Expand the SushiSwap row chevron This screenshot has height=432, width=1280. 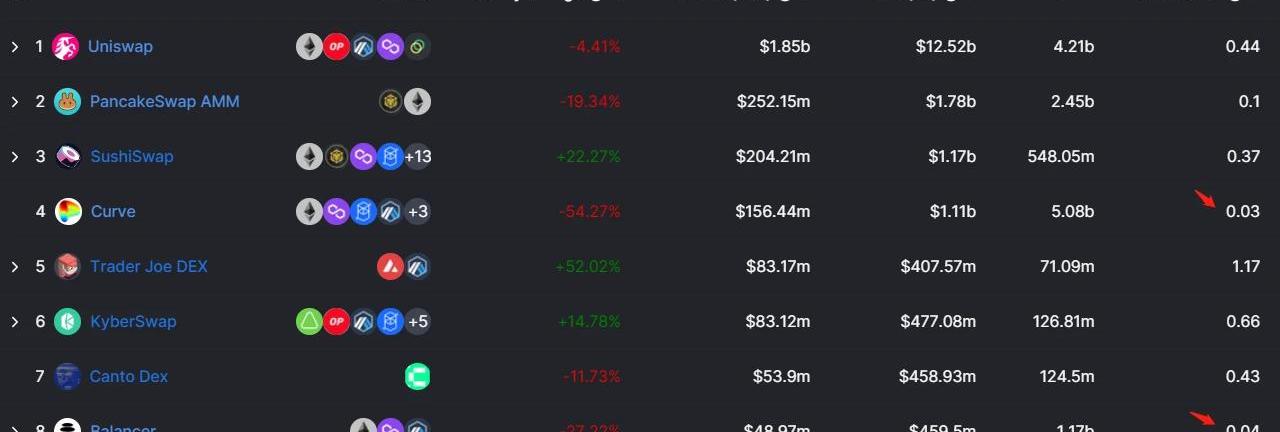pos(15,156)
